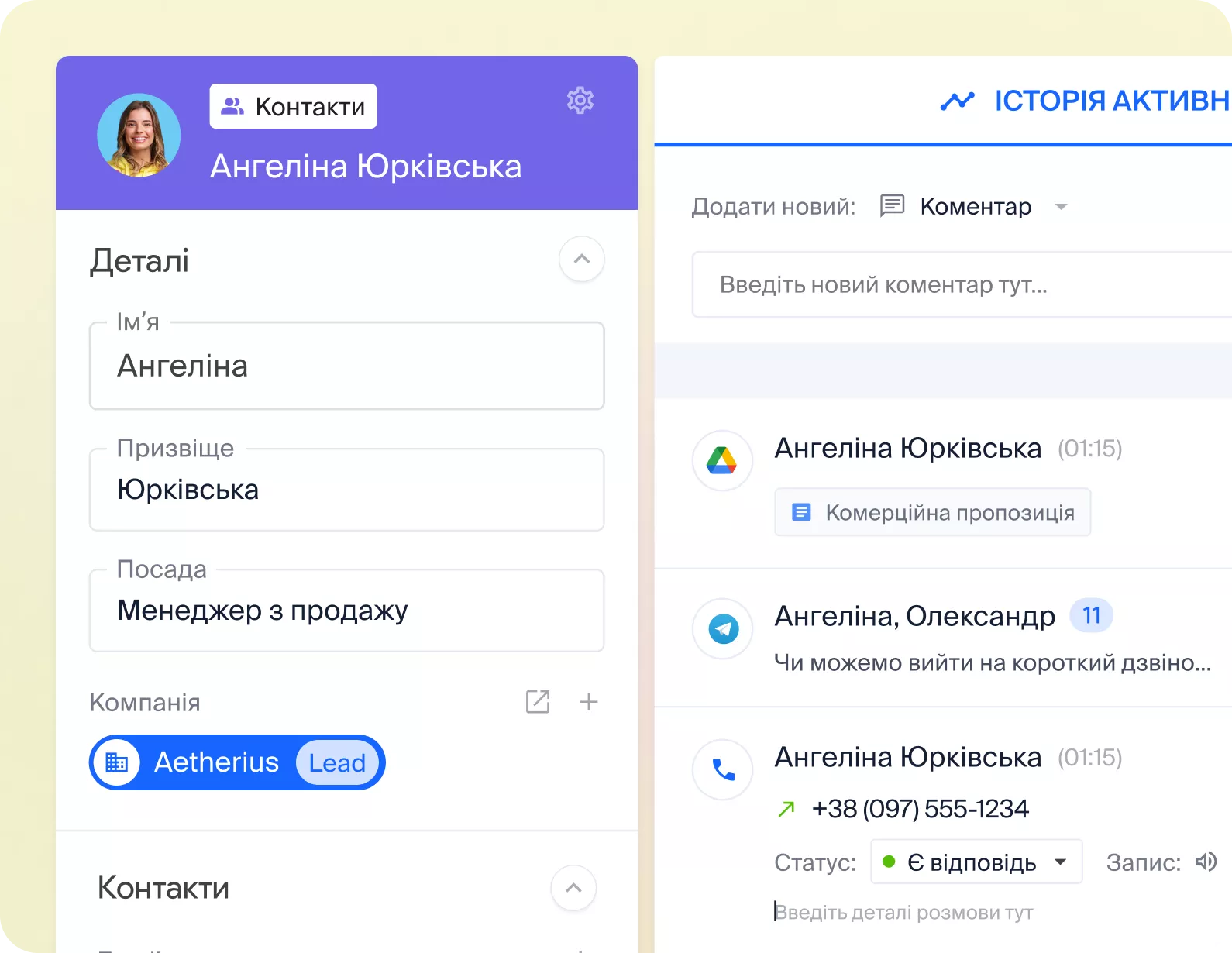Edit the Прізвище field Юрківська

[346, 490]
